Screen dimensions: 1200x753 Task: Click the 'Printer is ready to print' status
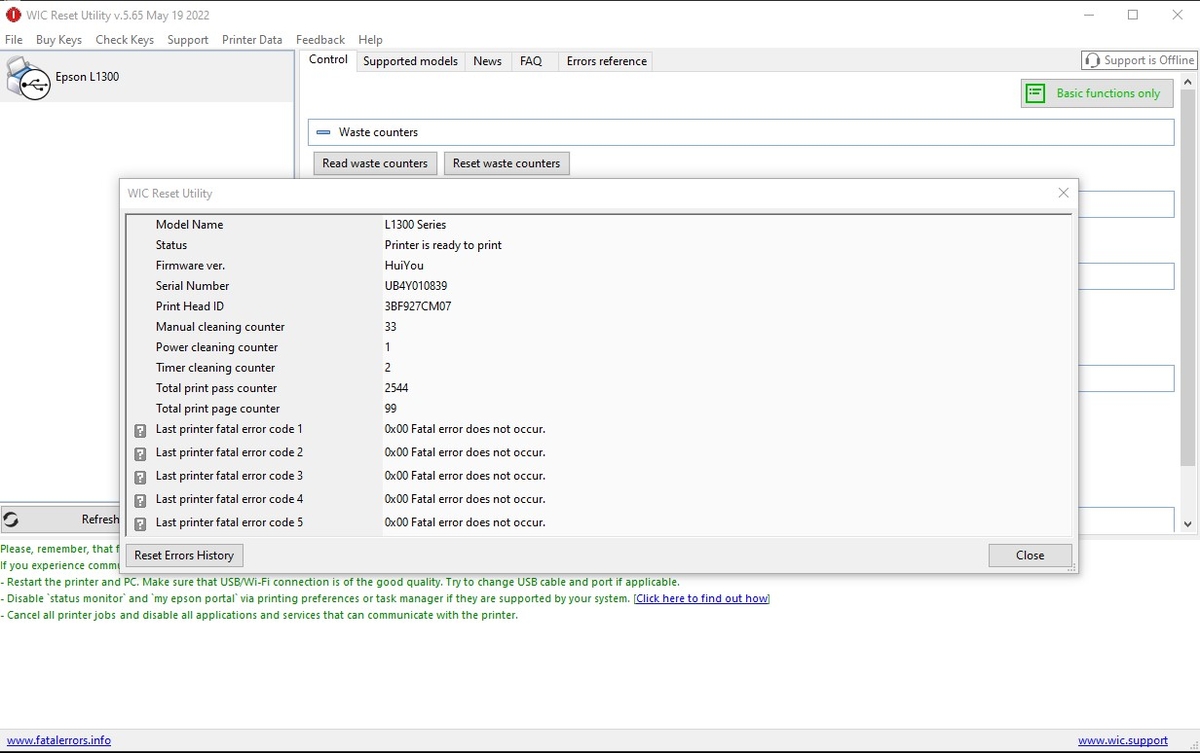443,245
